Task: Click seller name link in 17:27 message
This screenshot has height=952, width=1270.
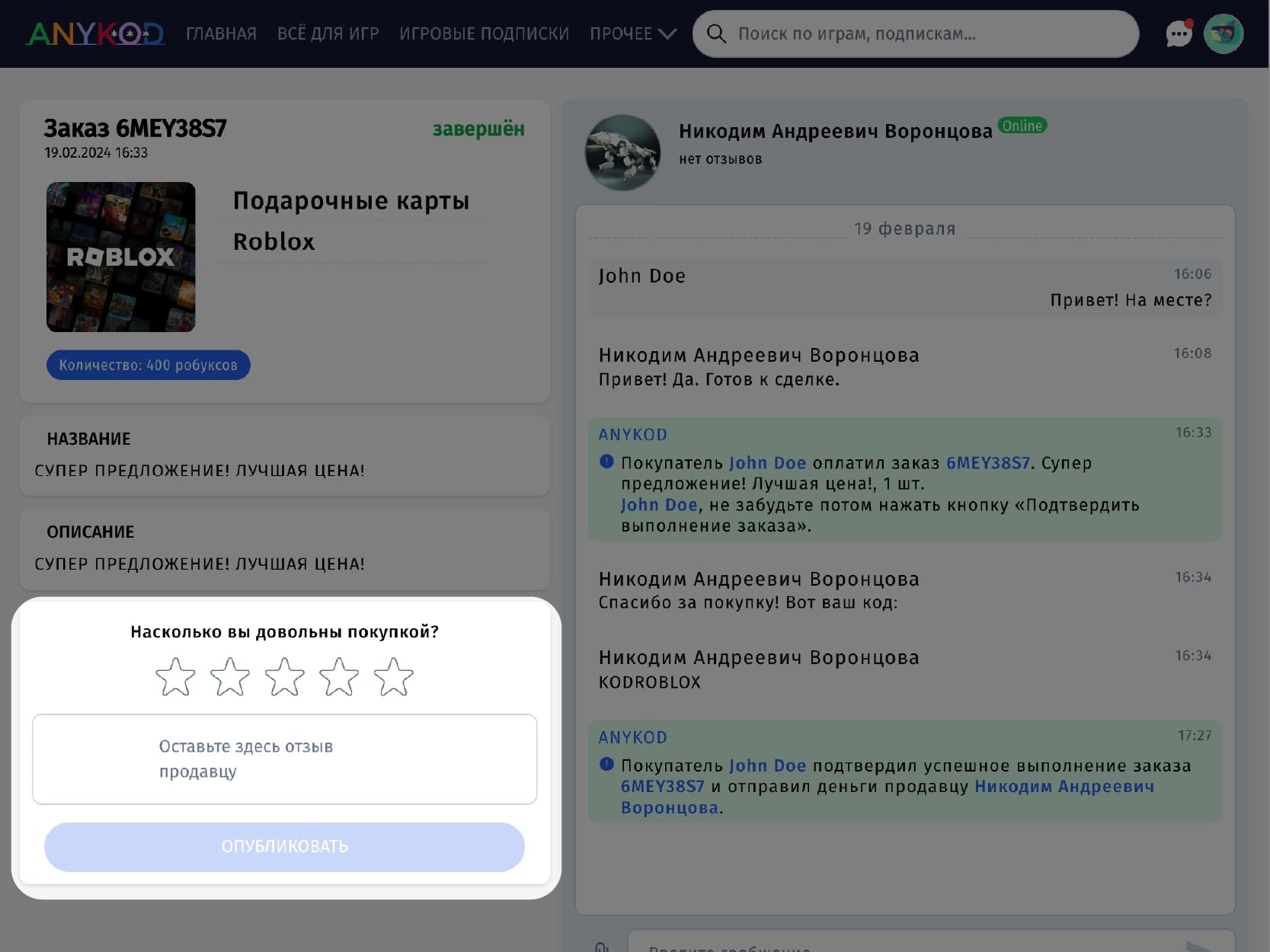Action: pos(888,797)
